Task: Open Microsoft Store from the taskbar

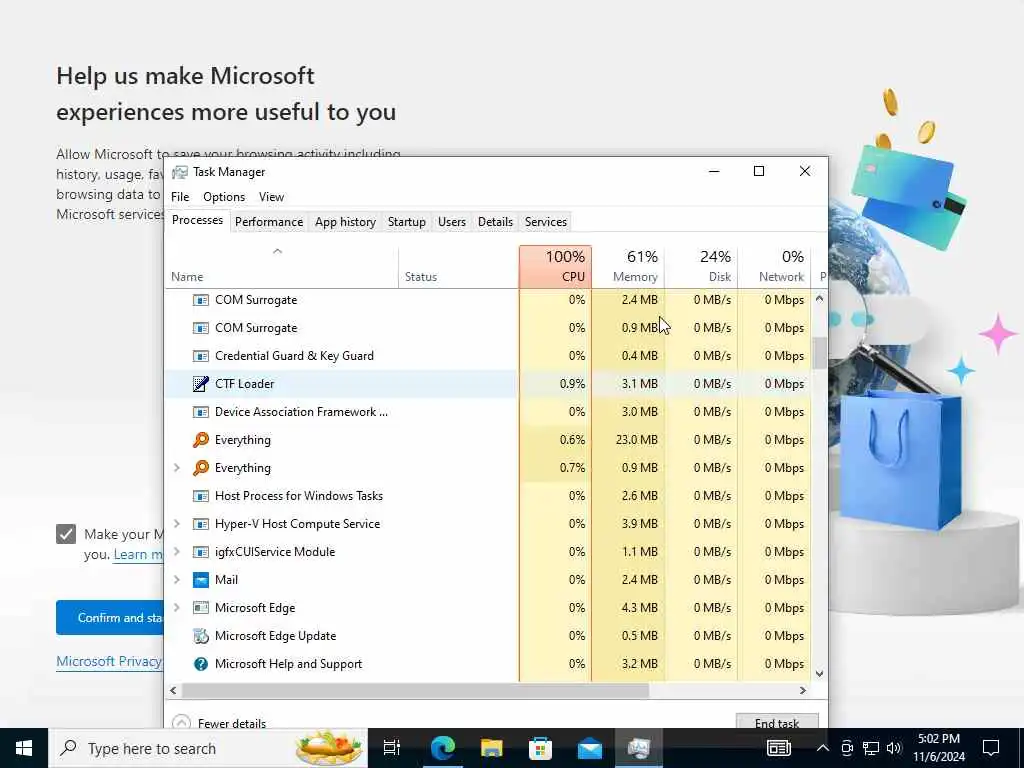Action: click(x=540, y=748)
